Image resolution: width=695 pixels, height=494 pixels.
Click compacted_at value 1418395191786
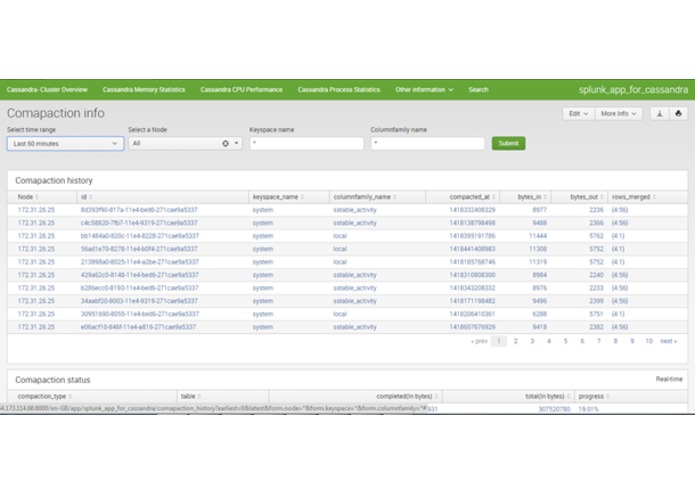[x=472, y=236]
